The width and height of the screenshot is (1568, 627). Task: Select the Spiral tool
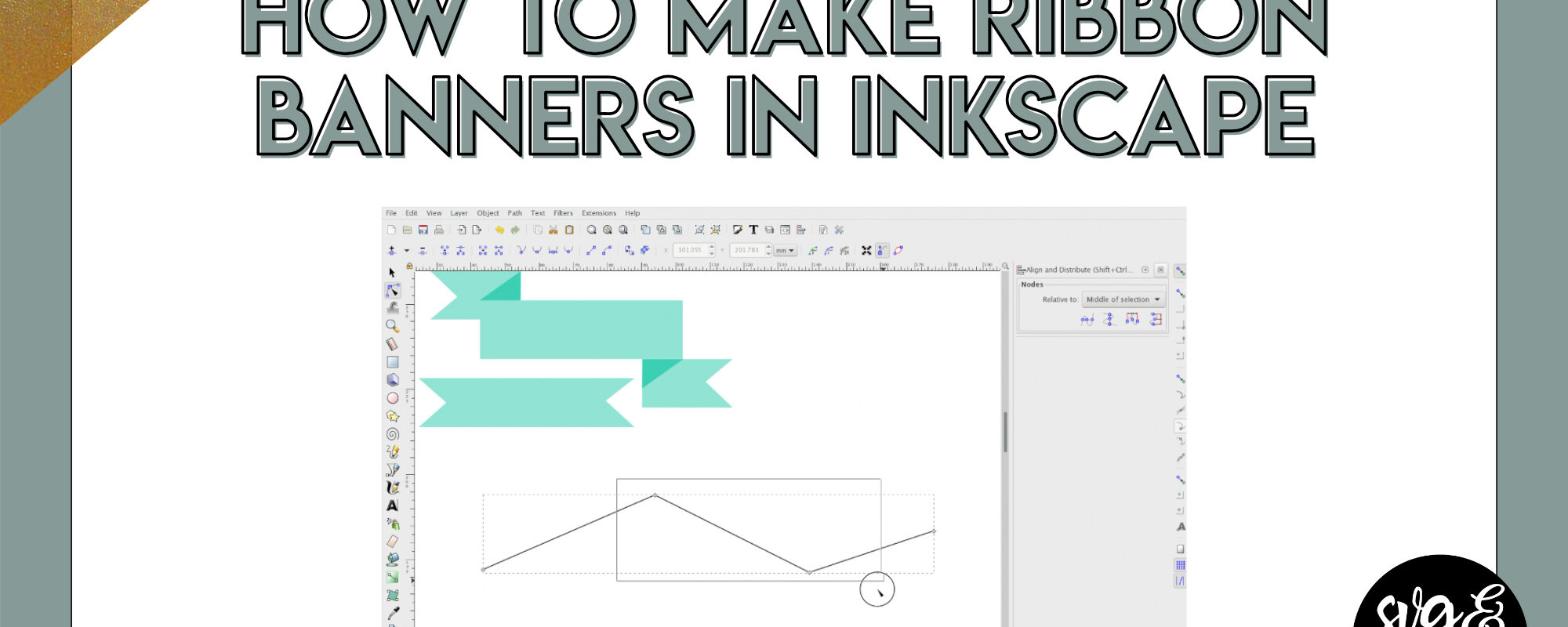click(x=393, y=434)
